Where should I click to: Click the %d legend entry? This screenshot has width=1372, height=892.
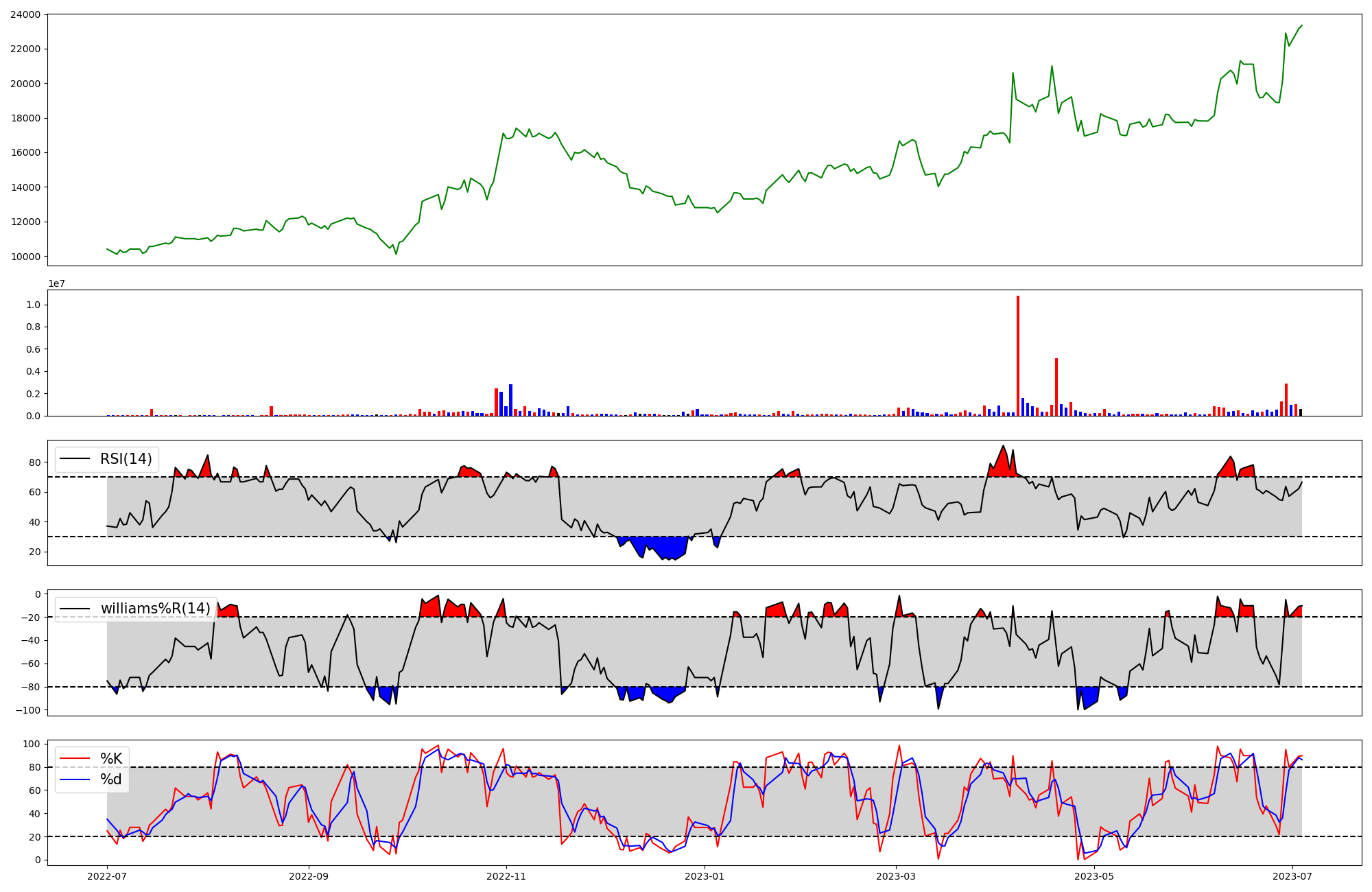pos(111,779)
